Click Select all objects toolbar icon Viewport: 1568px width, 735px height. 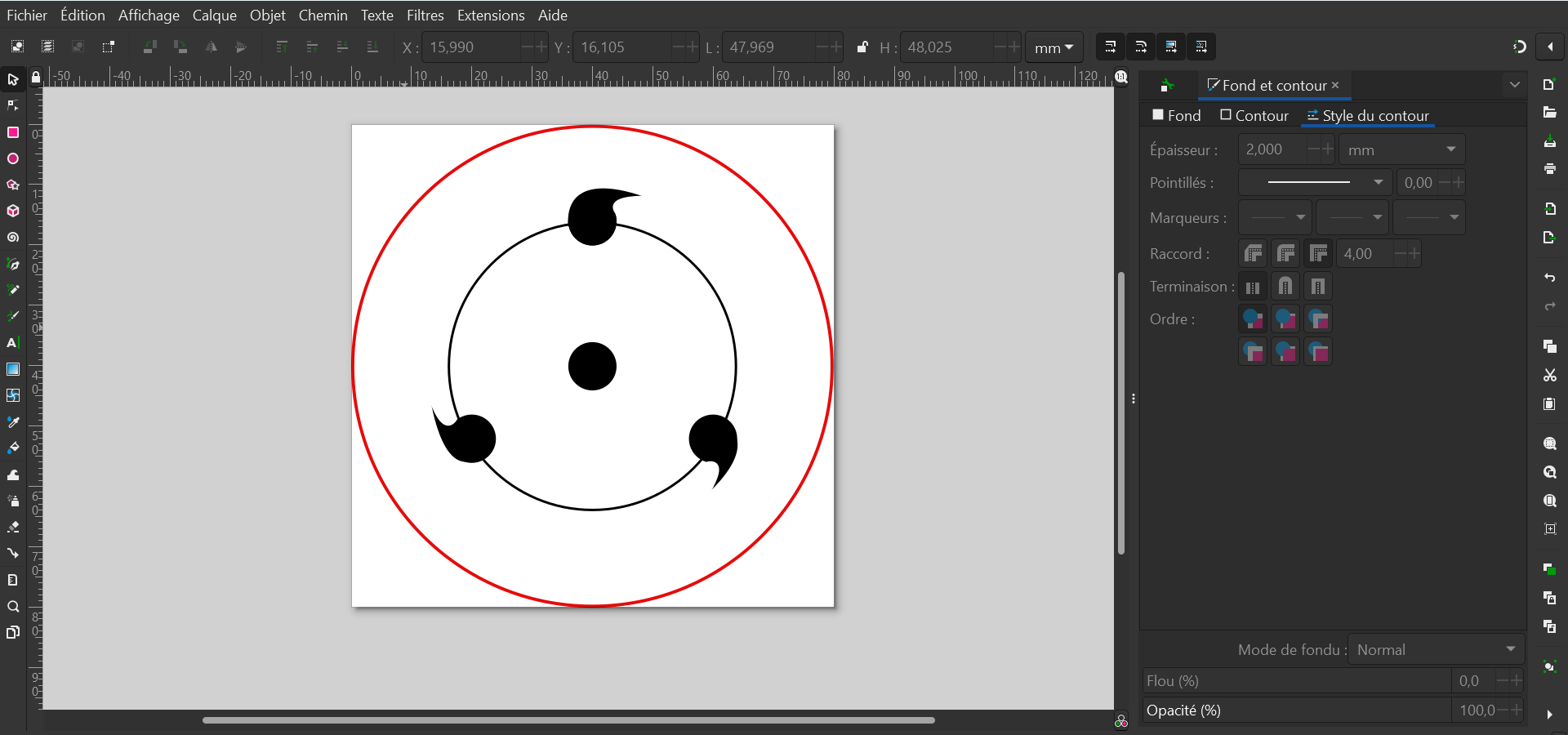click(x=17, y=47)
